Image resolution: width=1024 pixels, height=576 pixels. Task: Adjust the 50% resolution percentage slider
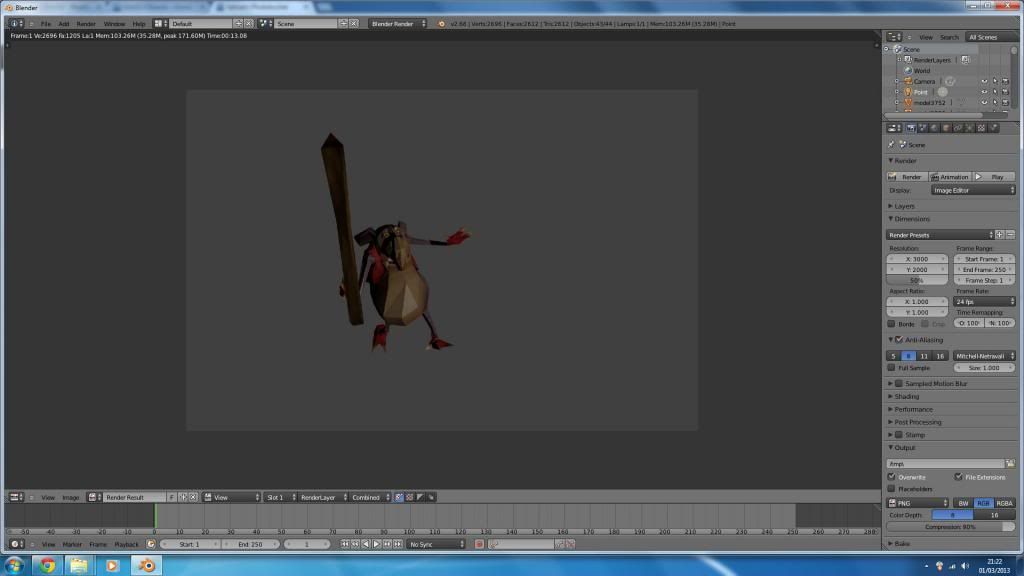point(917,280)
